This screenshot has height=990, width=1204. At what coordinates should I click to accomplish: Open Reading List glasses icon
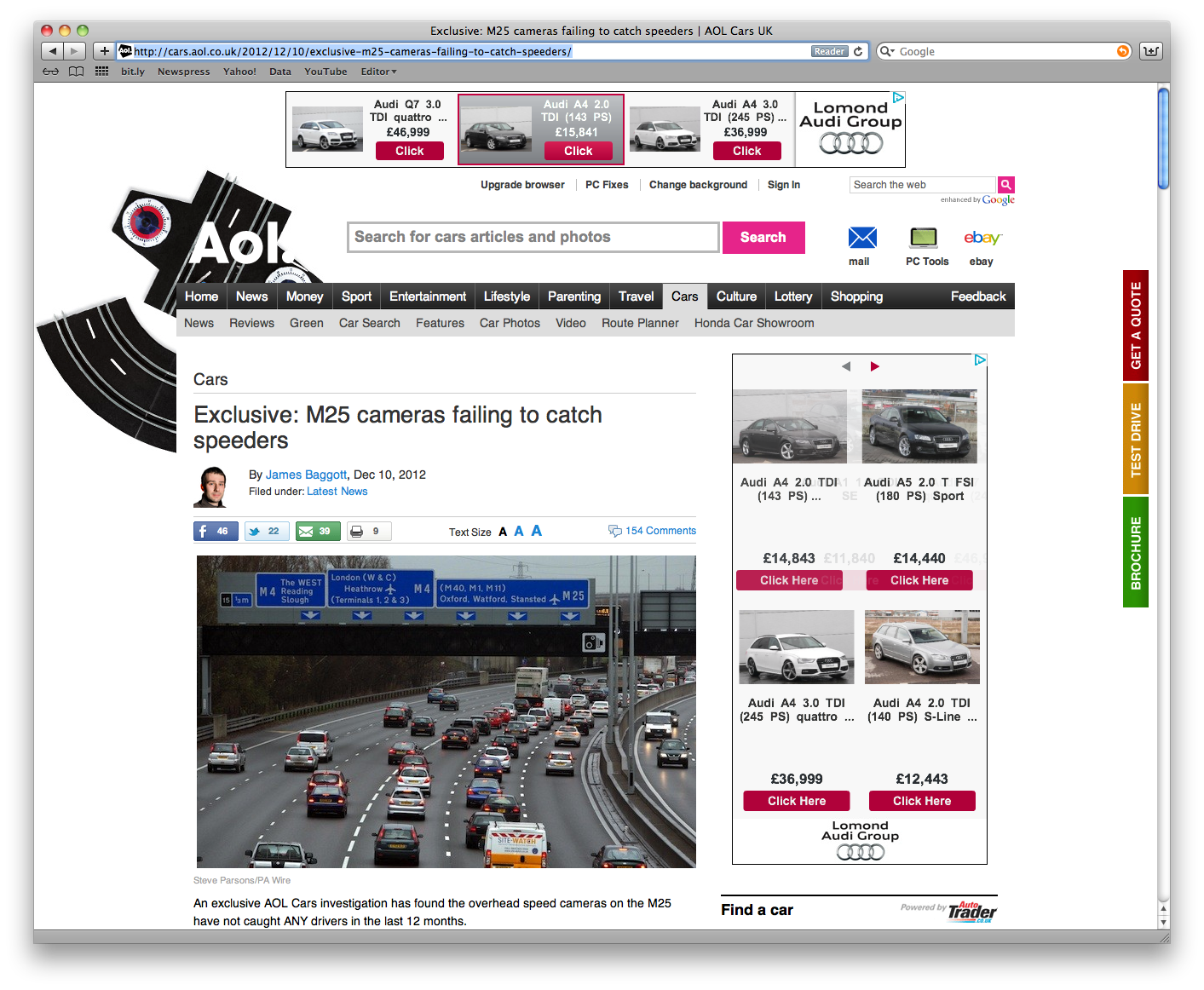(51, 72)
